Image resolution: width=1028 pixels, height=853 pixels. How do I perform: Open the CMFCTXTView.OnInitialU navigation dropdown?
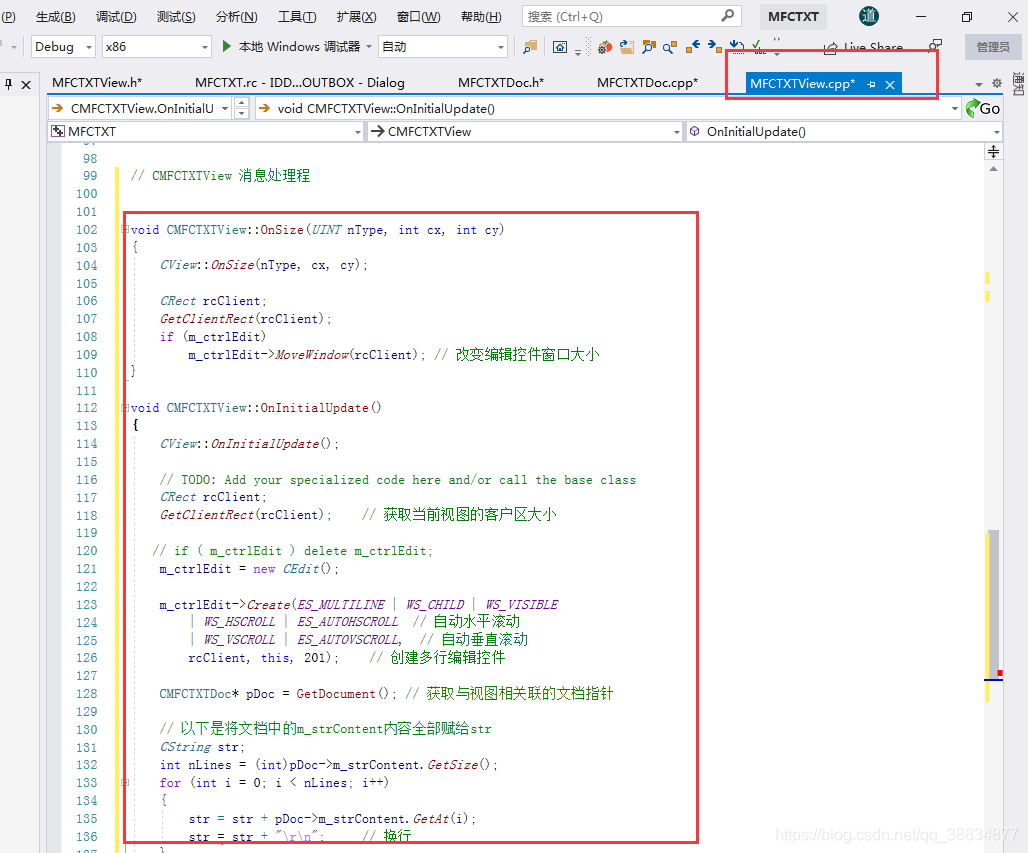click(140, 108)
